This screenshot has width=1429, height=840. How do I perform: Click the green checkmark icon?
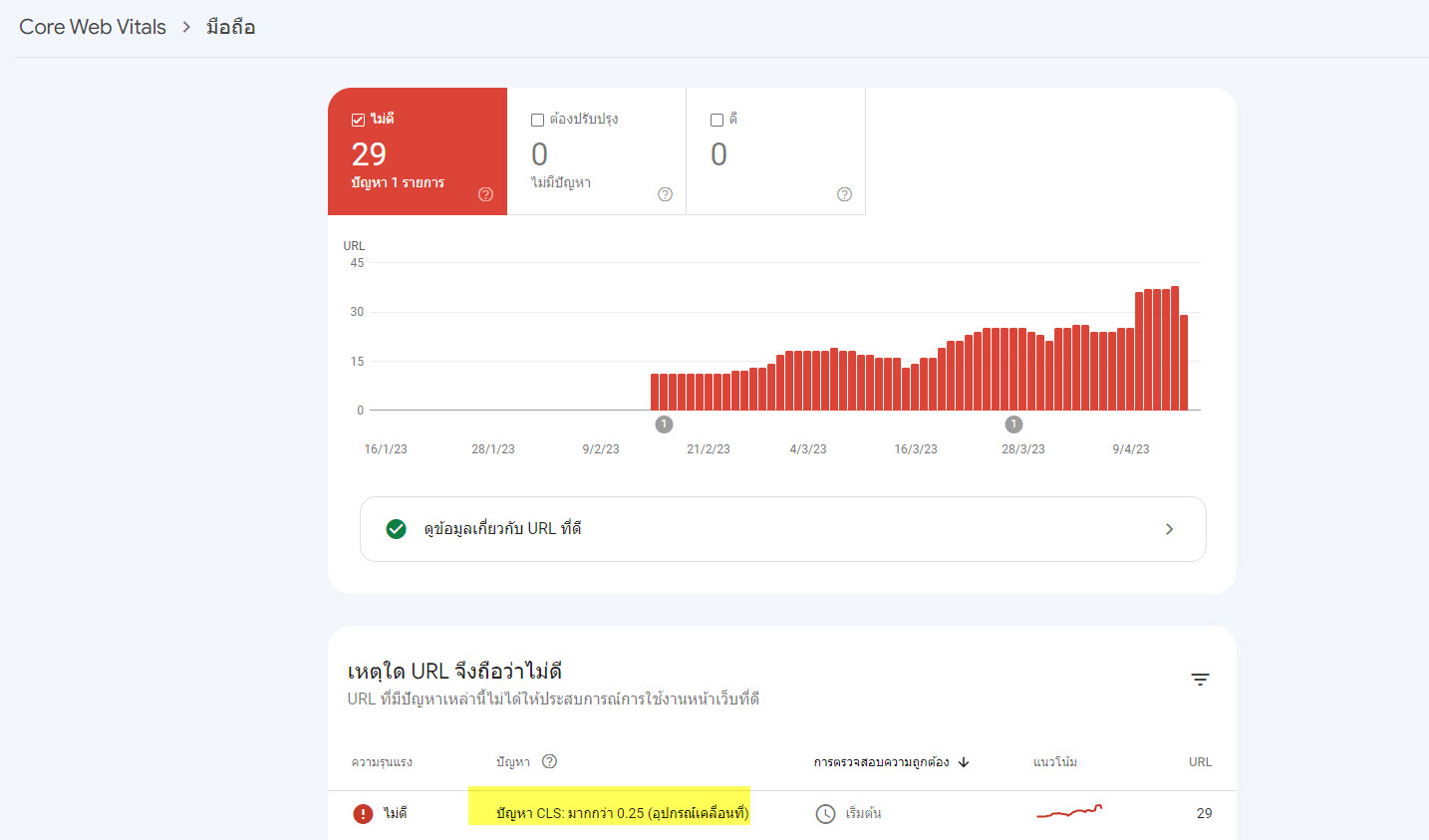(x=396, y=529)
